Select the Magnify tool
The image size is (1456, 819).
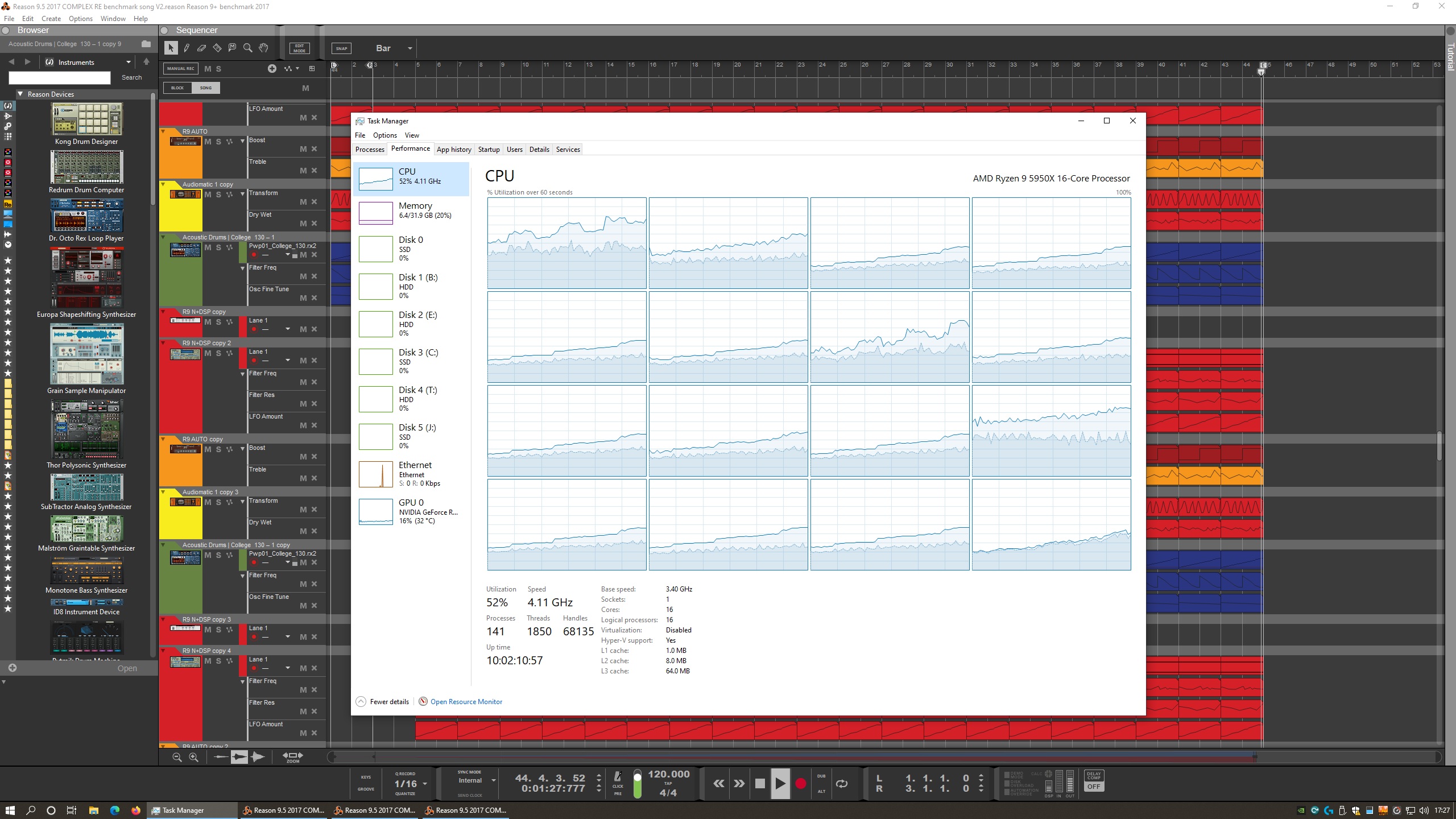coord(247,48)
